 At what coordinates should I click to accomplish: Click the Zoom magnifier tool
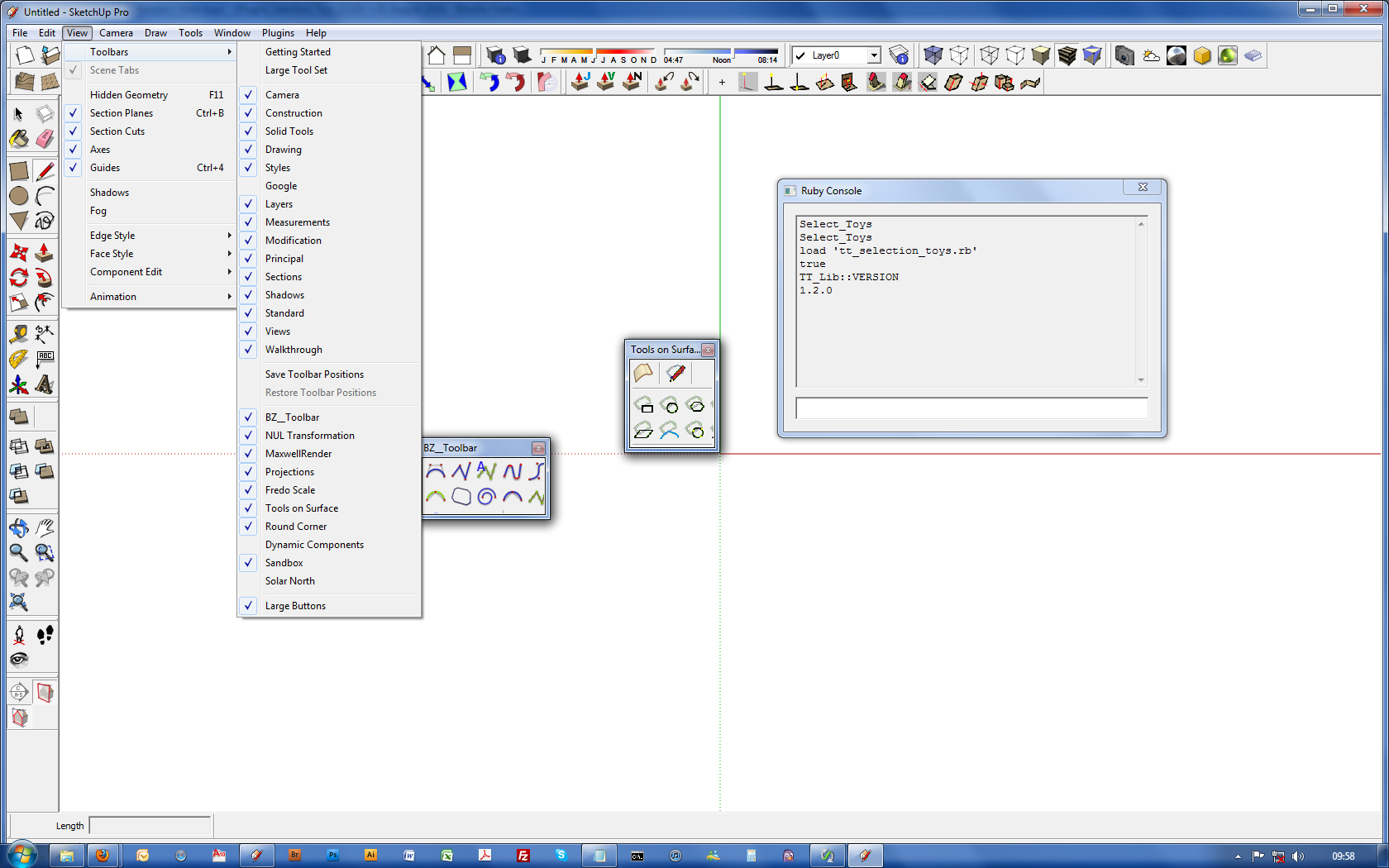(19, 552)
